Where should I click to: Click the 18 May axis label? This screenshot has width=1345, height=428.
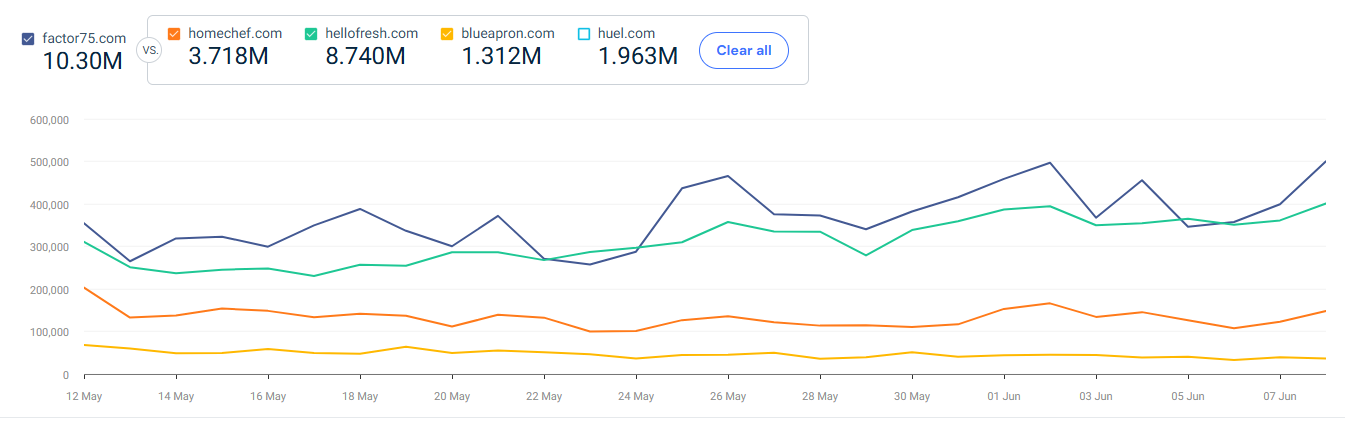360,397
